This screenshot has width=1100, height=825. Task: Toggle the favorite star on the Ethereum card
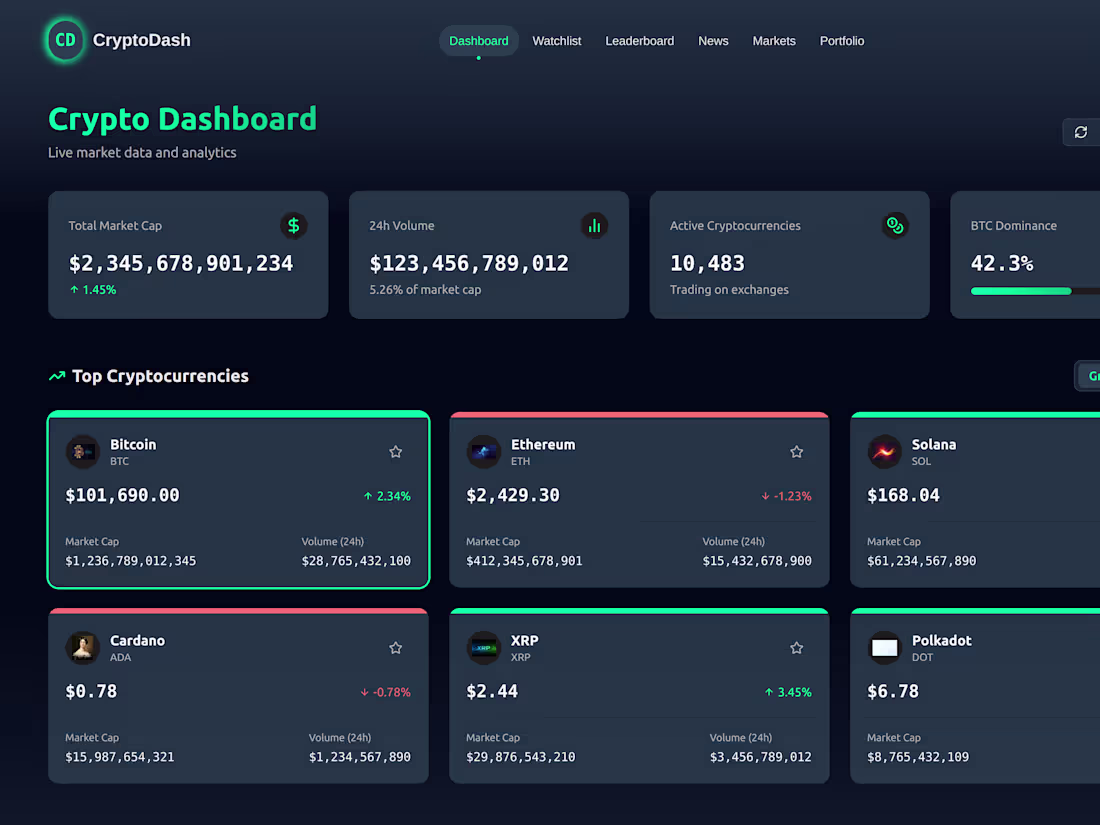pos(796,452)
